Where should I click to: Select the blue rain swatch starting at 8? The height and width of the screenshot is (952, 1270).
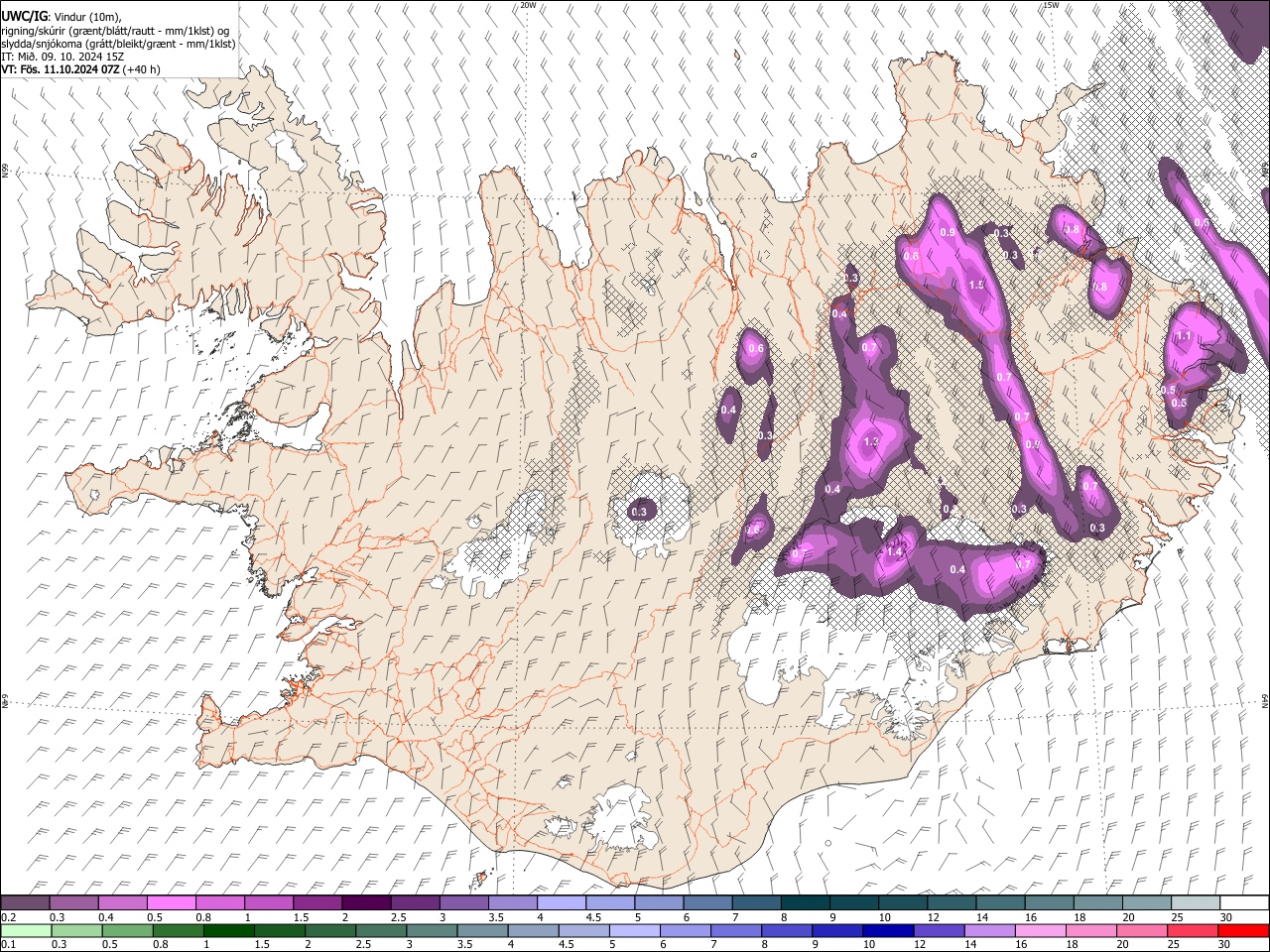pos(786,931)
